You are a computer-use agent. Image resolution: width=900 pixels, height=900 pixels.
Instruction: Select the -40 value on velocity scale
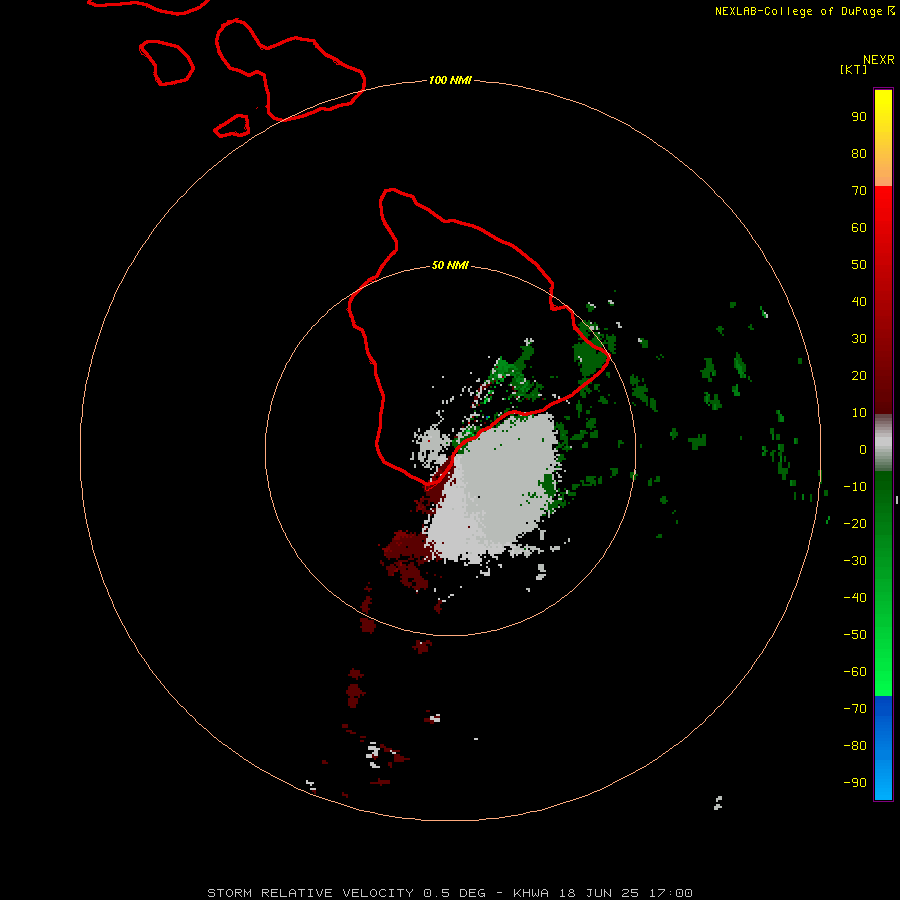tap(855, 598)
